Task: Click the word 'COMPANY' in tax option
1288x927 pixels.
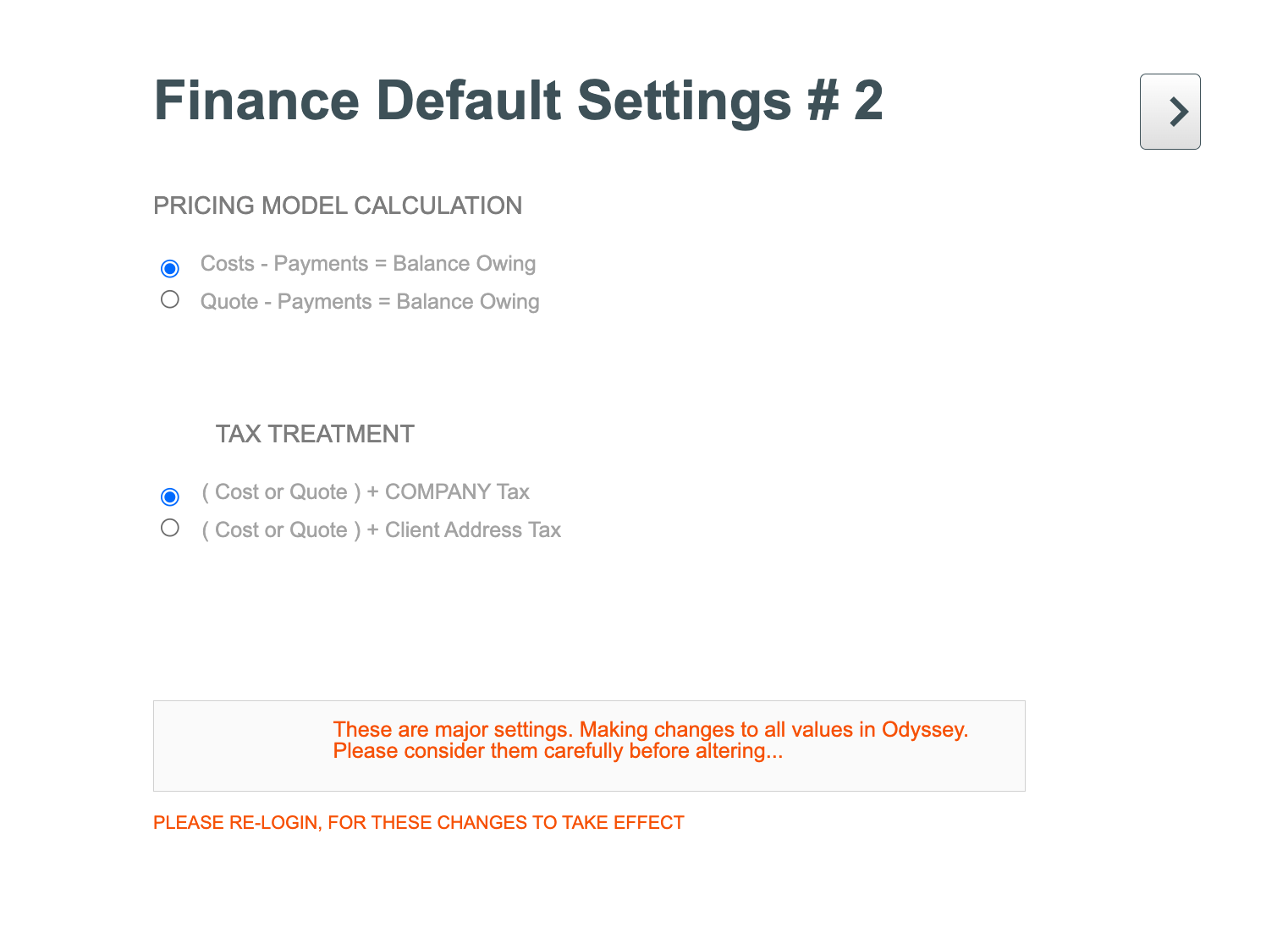Action: pos(438,492)
